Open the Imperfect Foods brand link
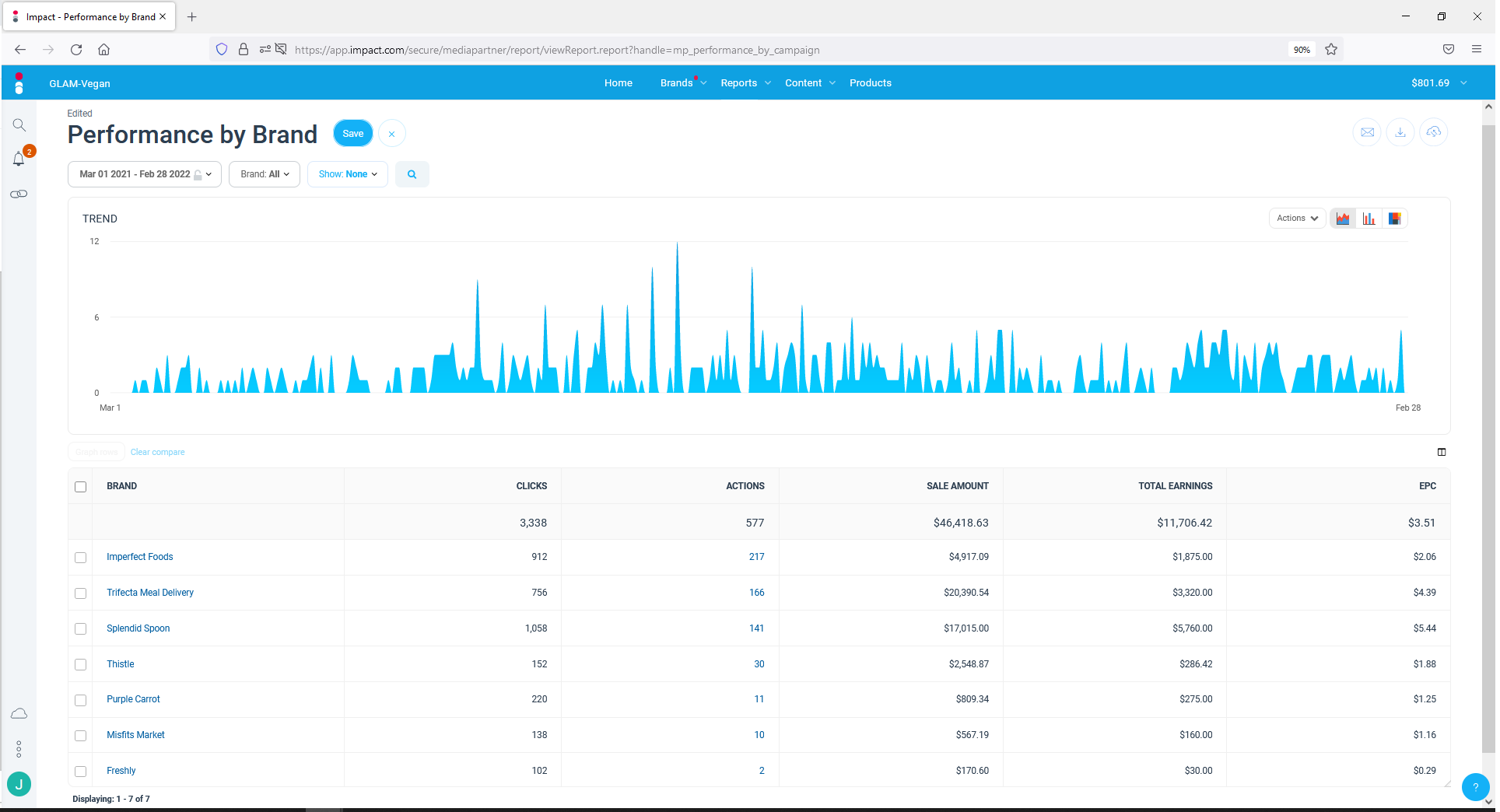This screenshot has height=812, width=1500. click(140, 557)
